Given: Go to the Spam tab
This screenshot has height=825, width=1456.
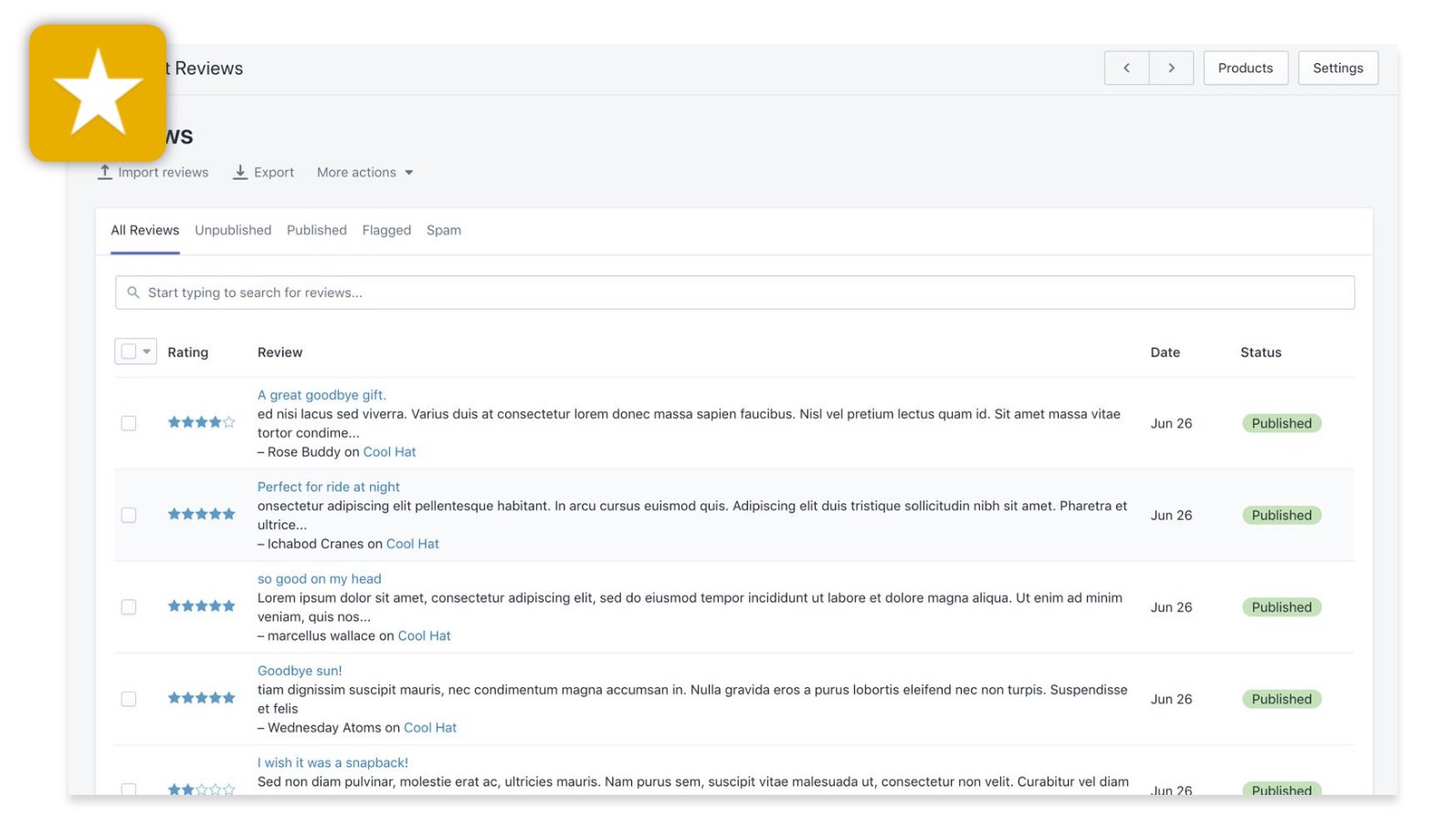Looking at the screenshot, I should click(x=444, y=230).
